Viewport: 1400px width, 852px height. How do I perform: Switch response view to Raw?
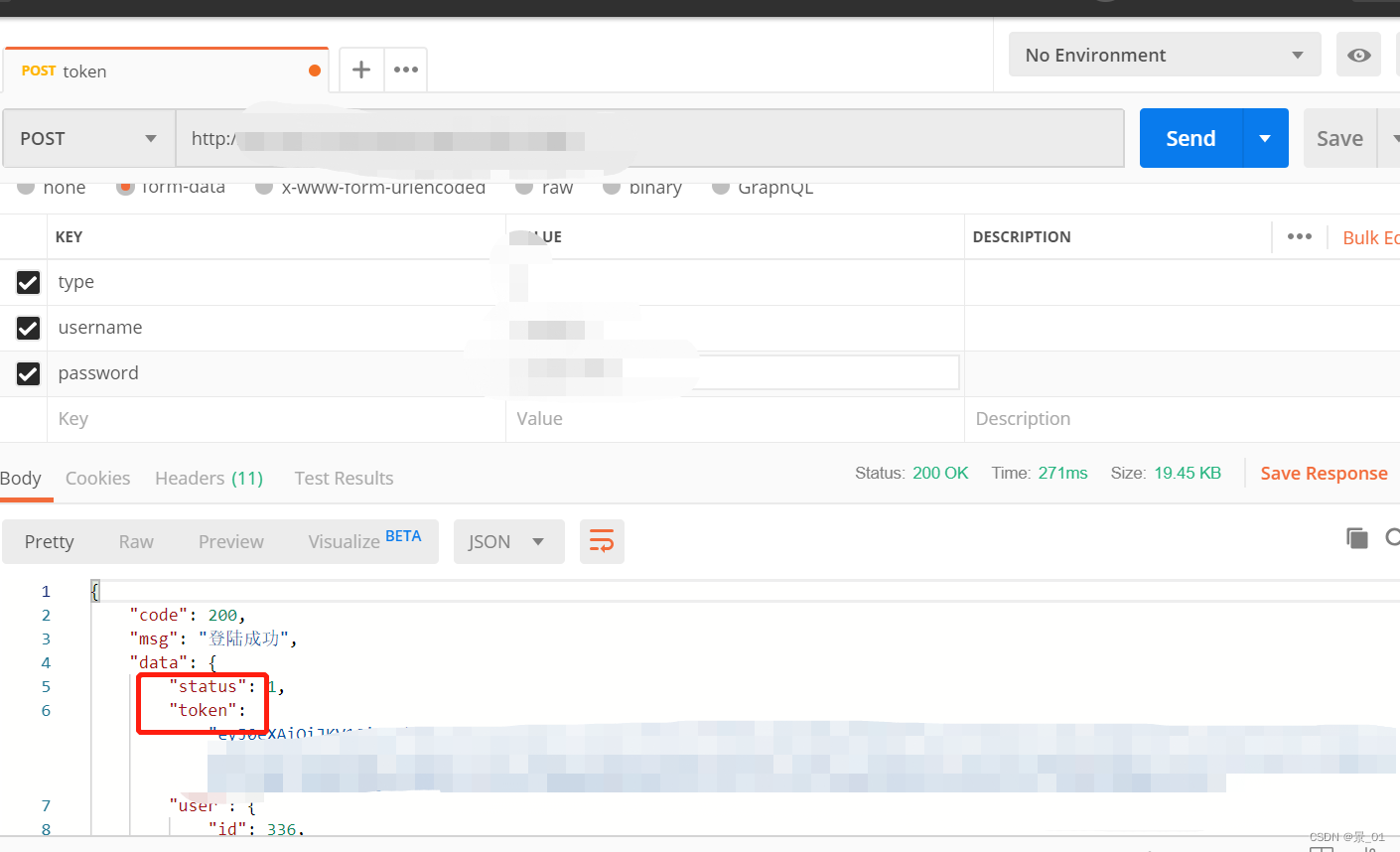click(x=136, y=541)
